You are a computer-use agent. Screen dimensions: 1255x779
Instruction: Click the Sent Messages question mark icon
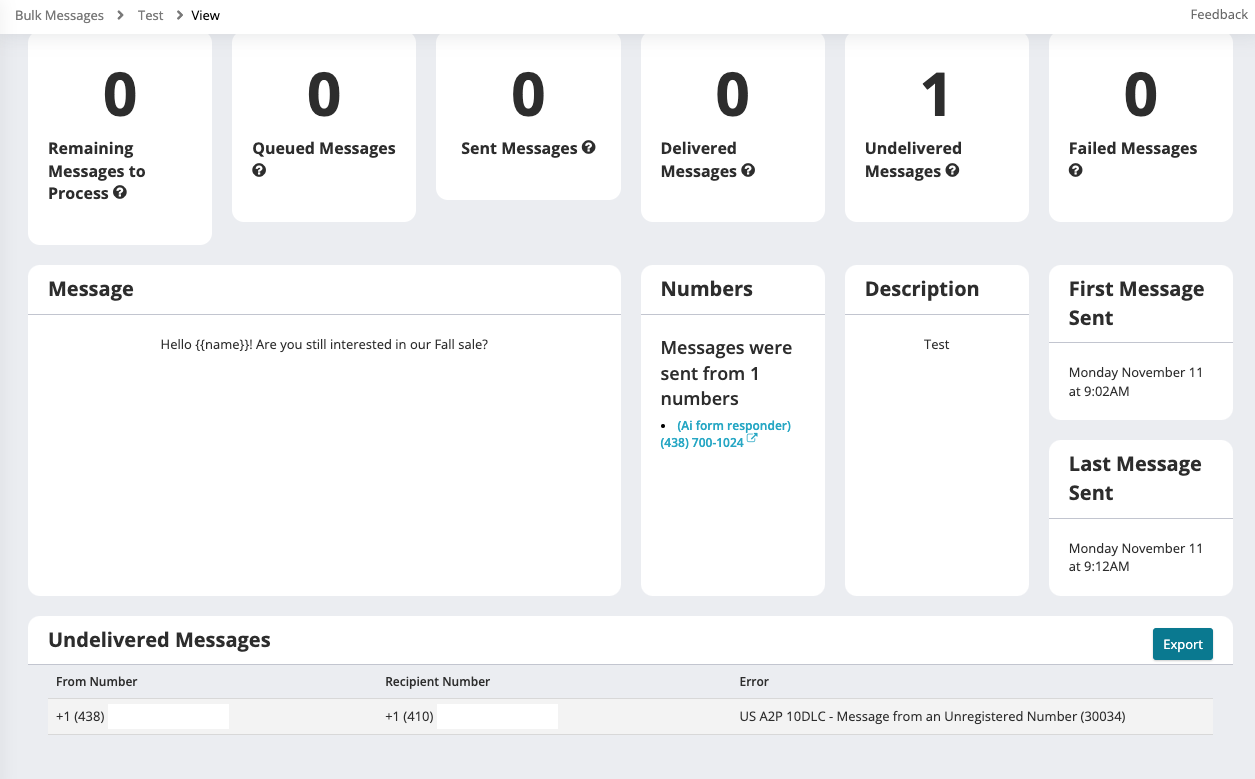tap(589, 148)
